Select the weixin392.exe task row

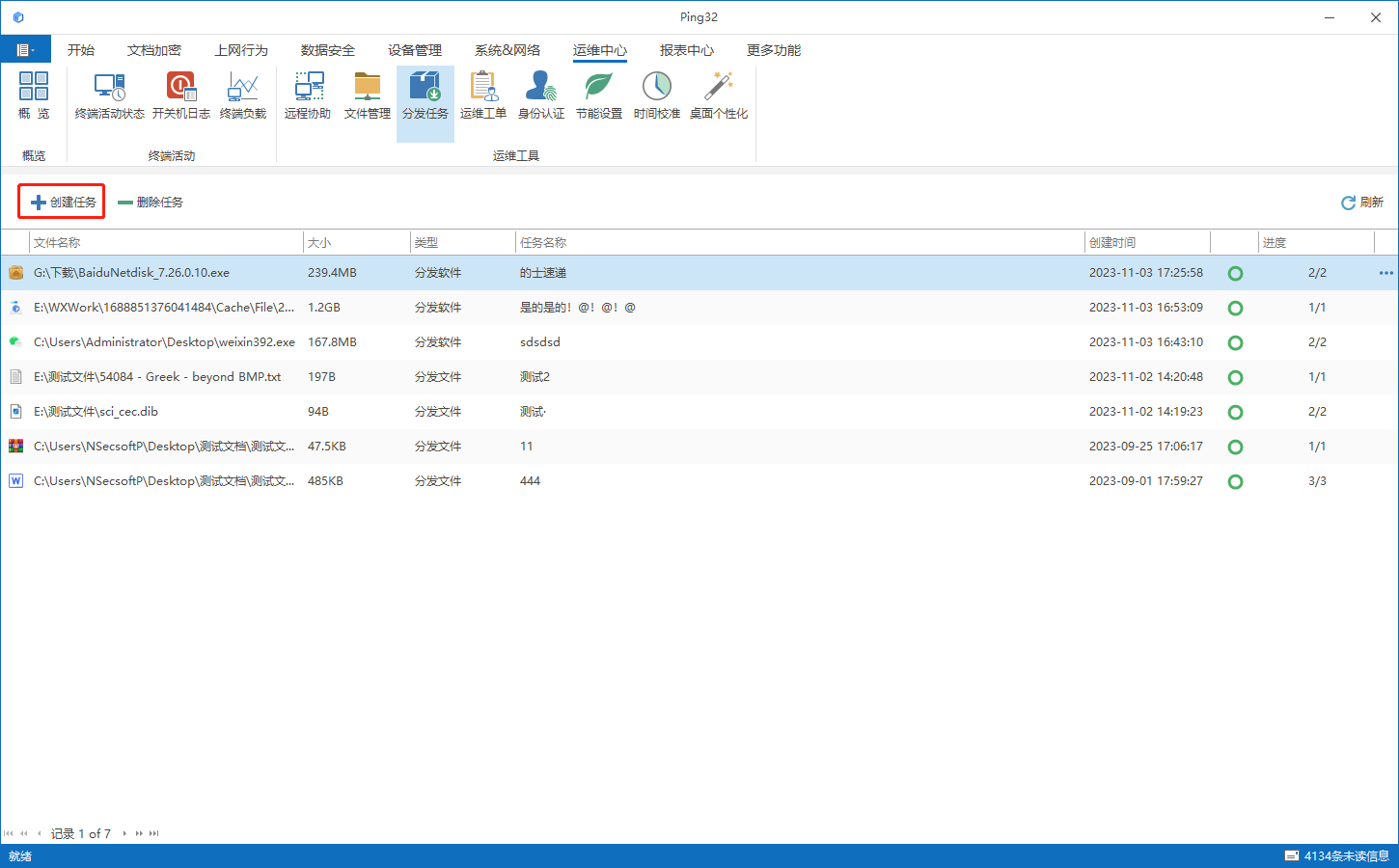coord(699,342)
